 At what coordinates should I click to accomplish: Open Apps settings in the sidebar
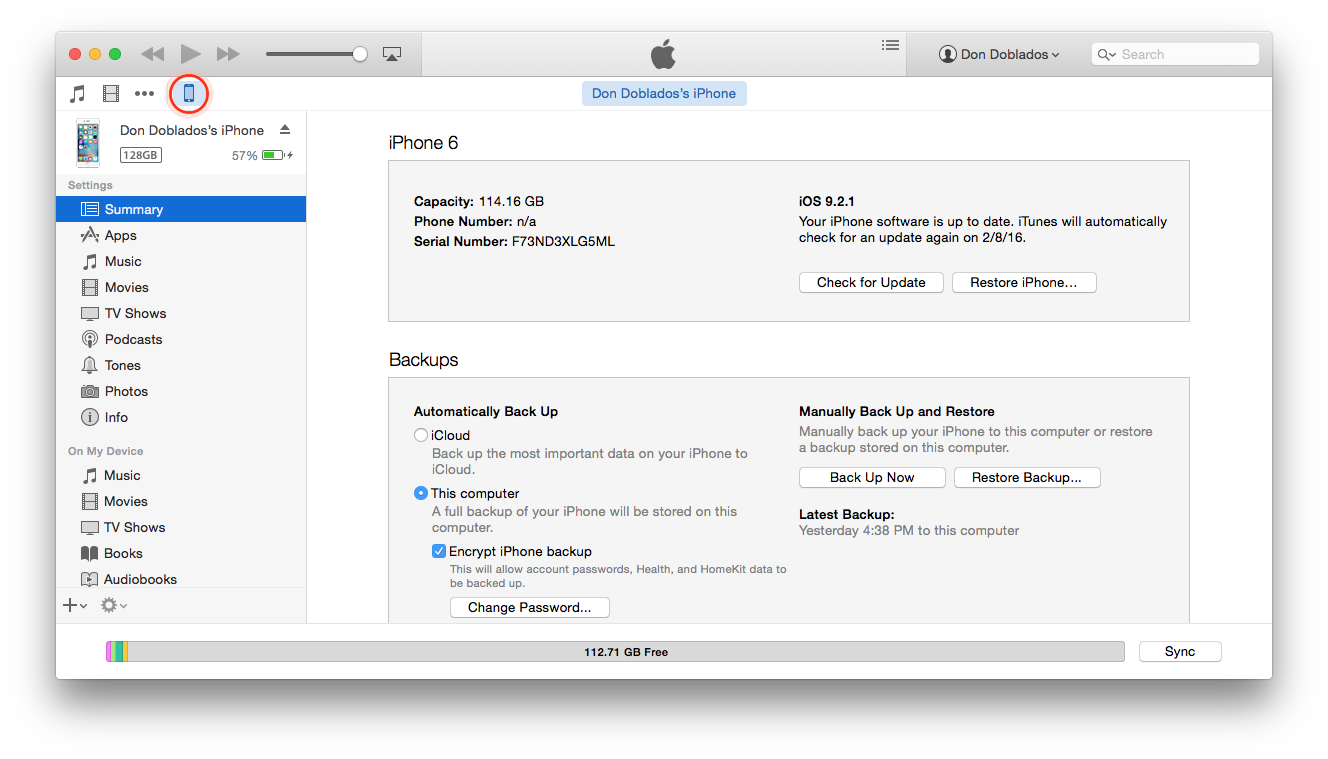181,235
